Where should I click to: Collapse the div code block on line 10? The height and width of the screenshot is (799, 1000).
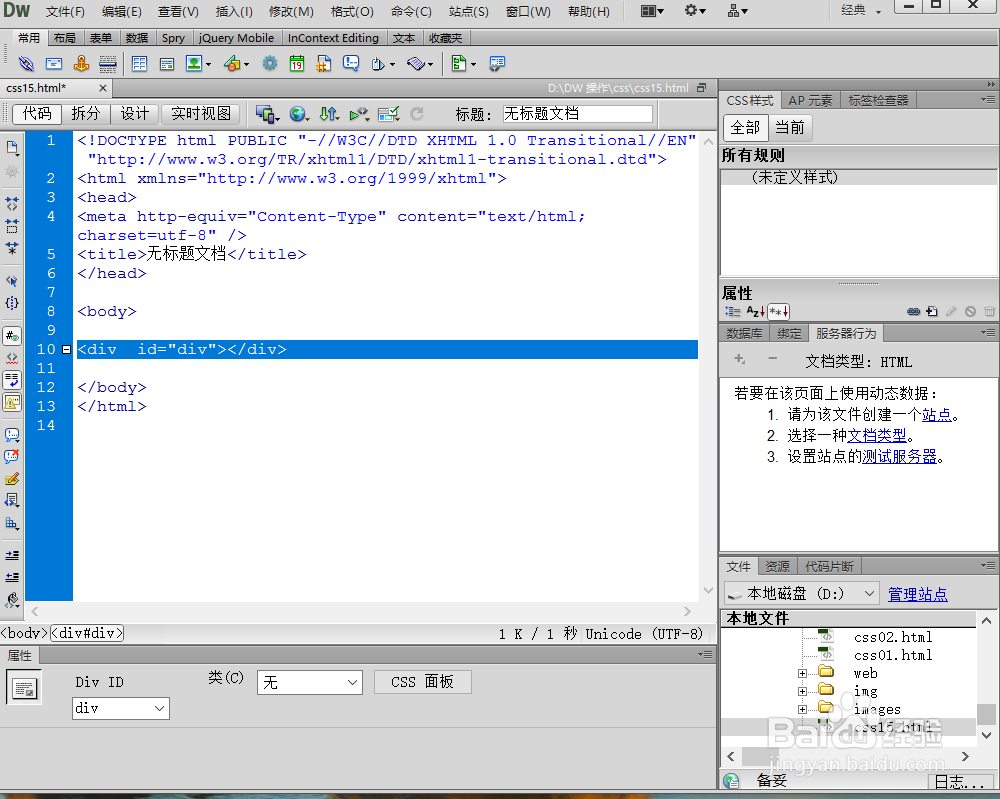point(66,349)
